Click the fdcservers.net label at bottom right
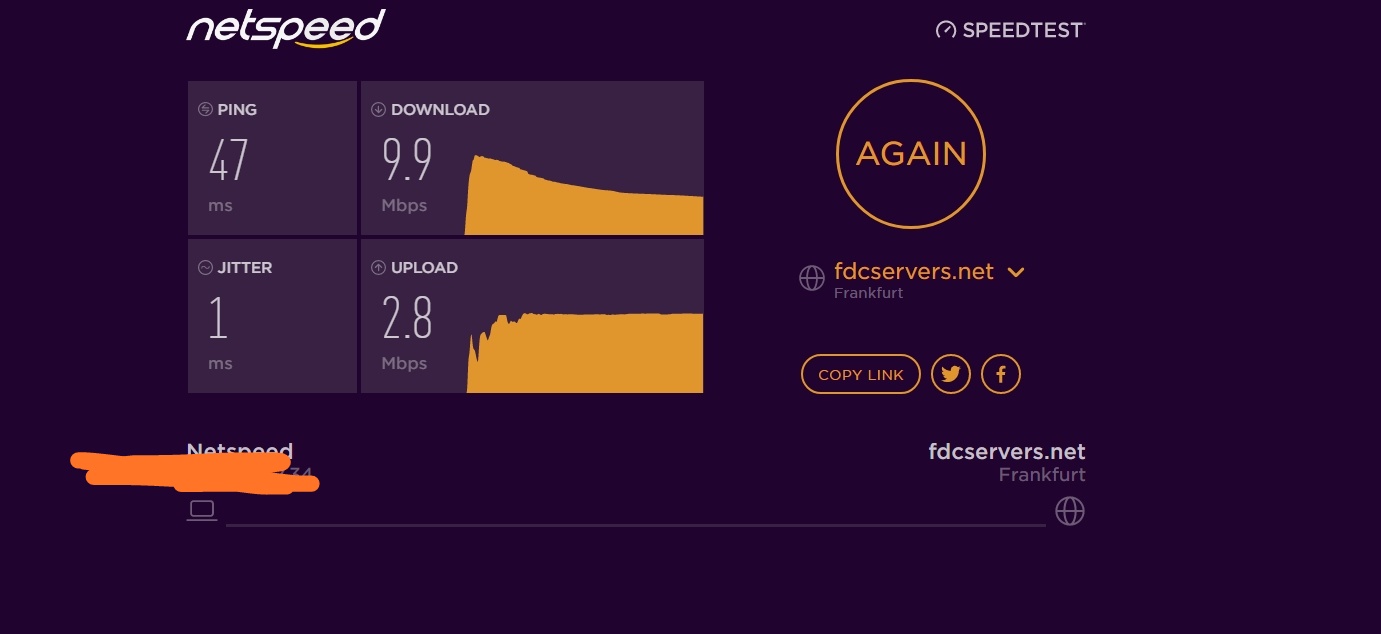Viewport: 1381px width, 634px height. coord(1007,452)
